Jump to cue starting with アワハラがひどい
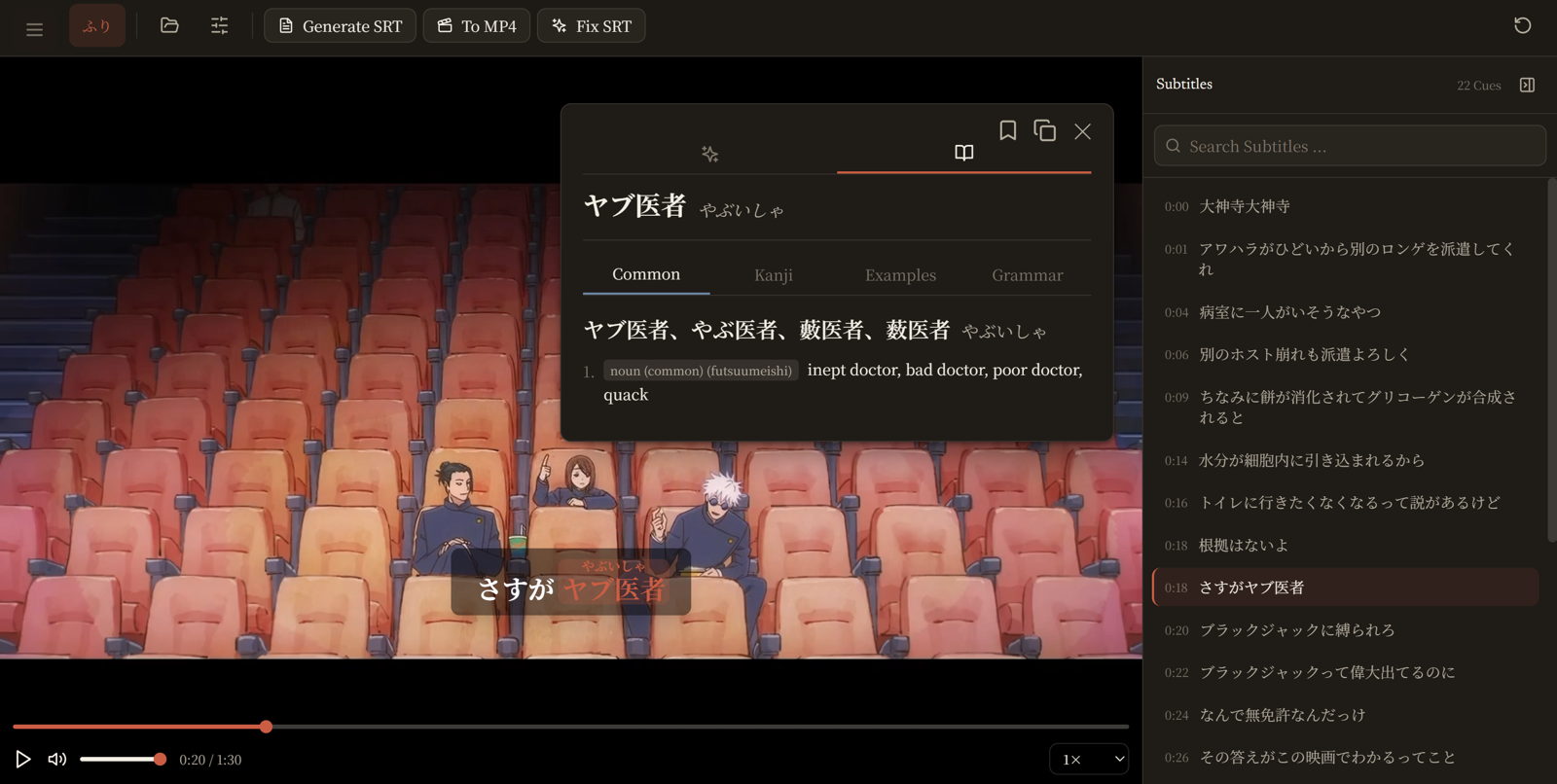 1346,259
